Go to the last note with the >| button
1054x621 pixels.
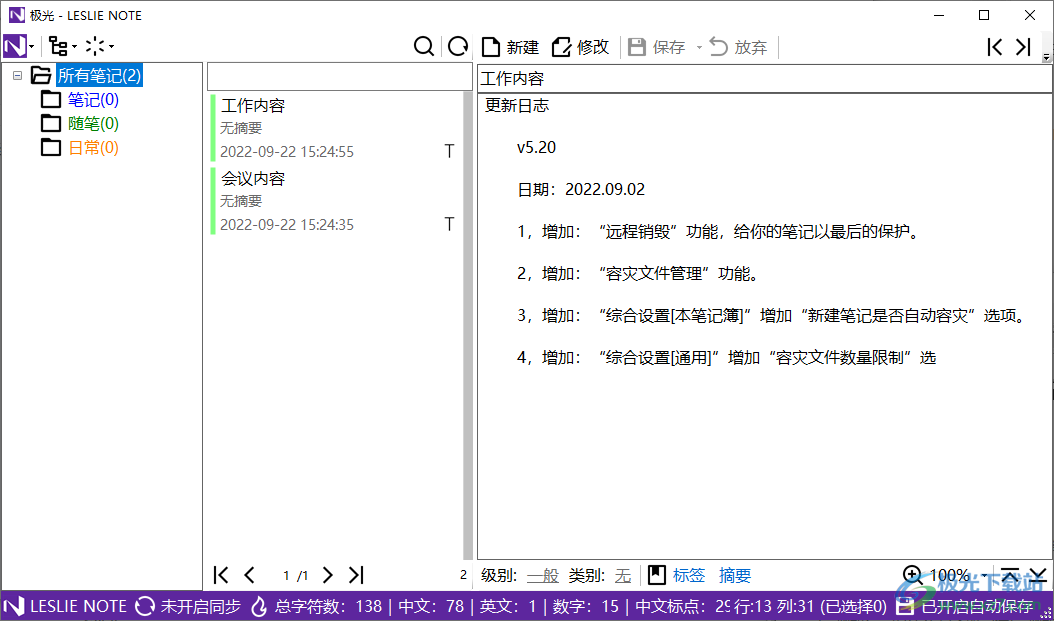(x=356, y=575)
